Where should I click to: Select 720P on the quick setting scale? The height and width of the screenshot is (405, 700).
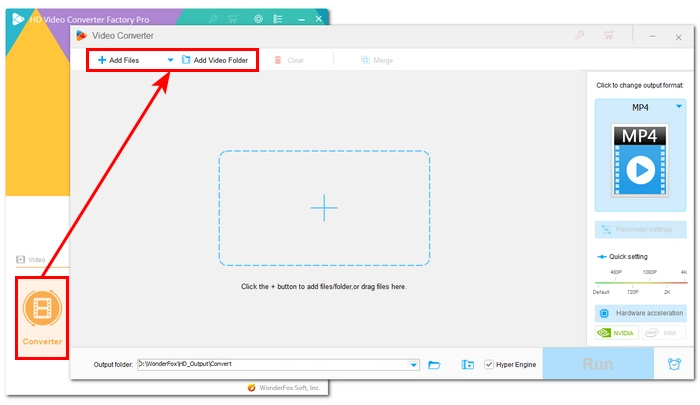click(x=633, y=292)
